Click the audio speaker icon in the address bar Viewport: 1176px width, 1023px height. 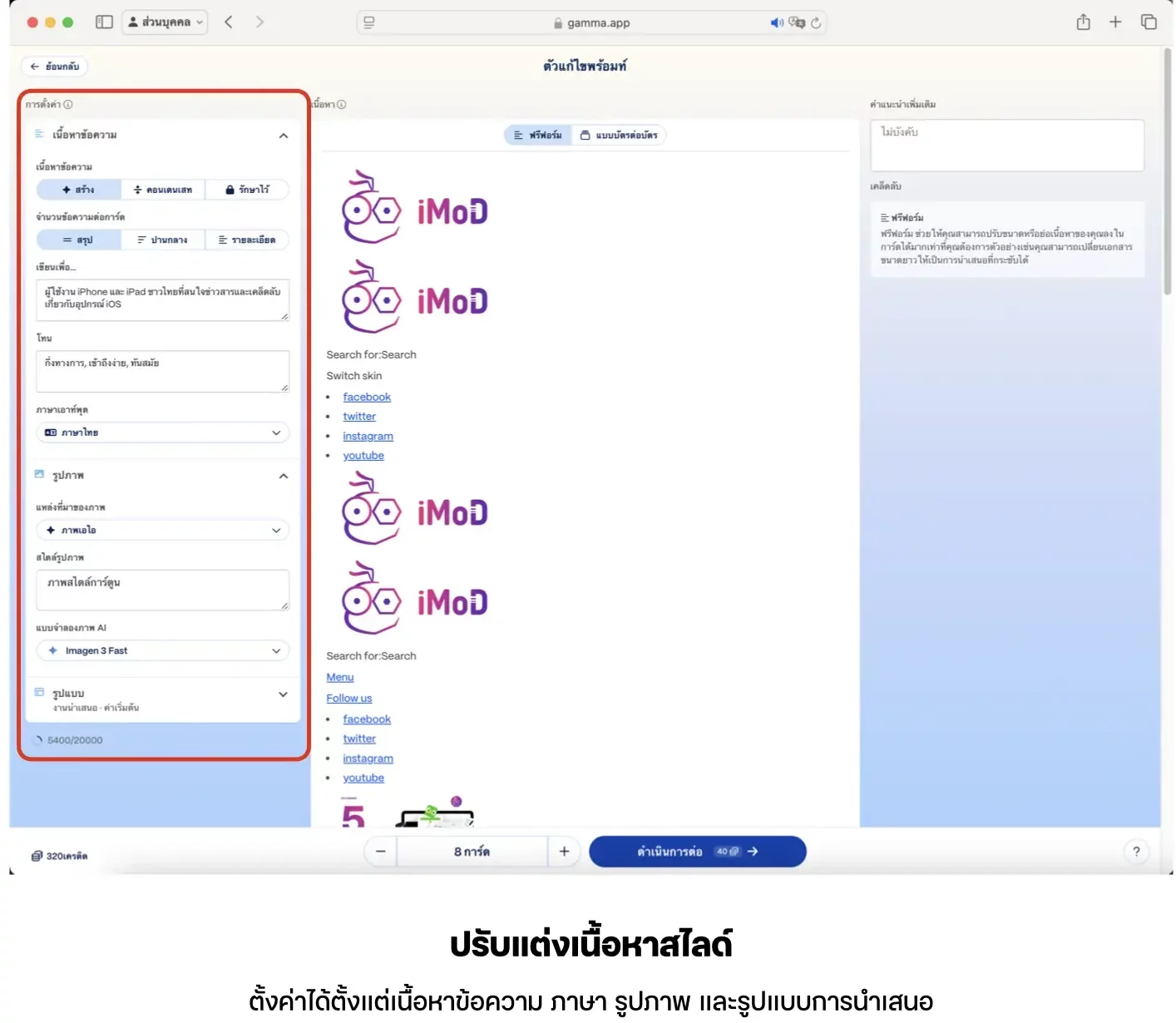point(777,23)
